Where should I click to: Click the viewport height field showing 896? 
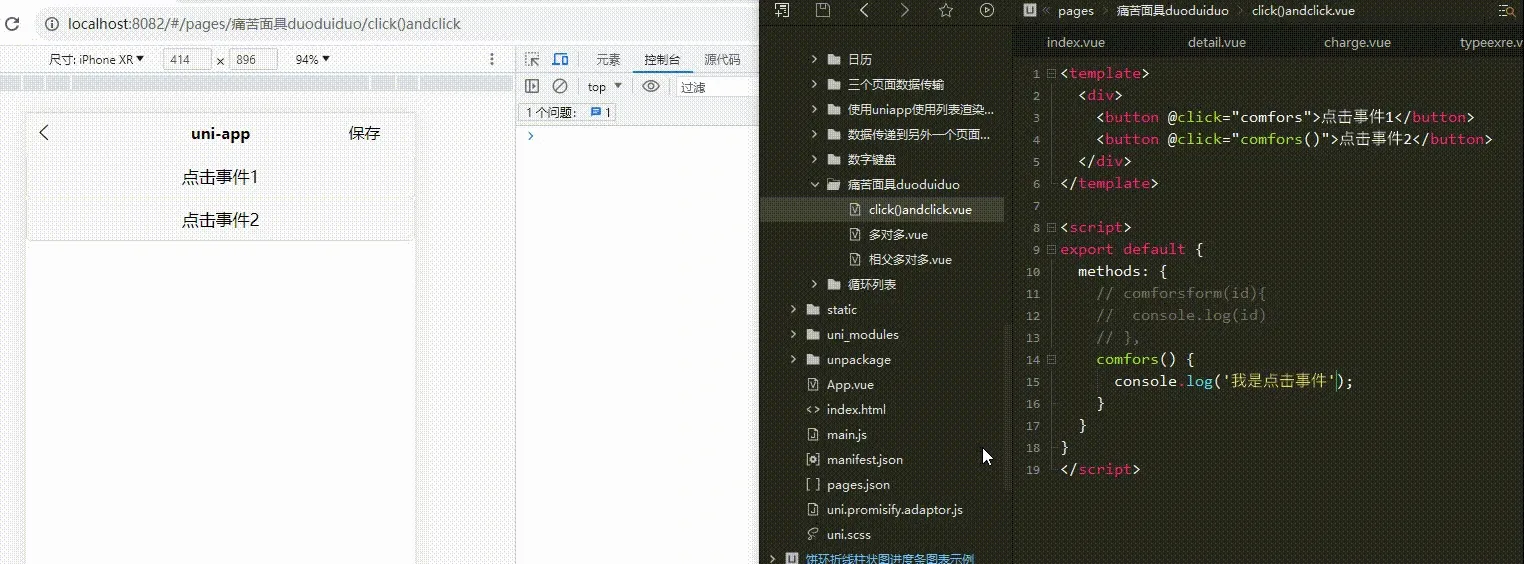click(x=253, y=60)
